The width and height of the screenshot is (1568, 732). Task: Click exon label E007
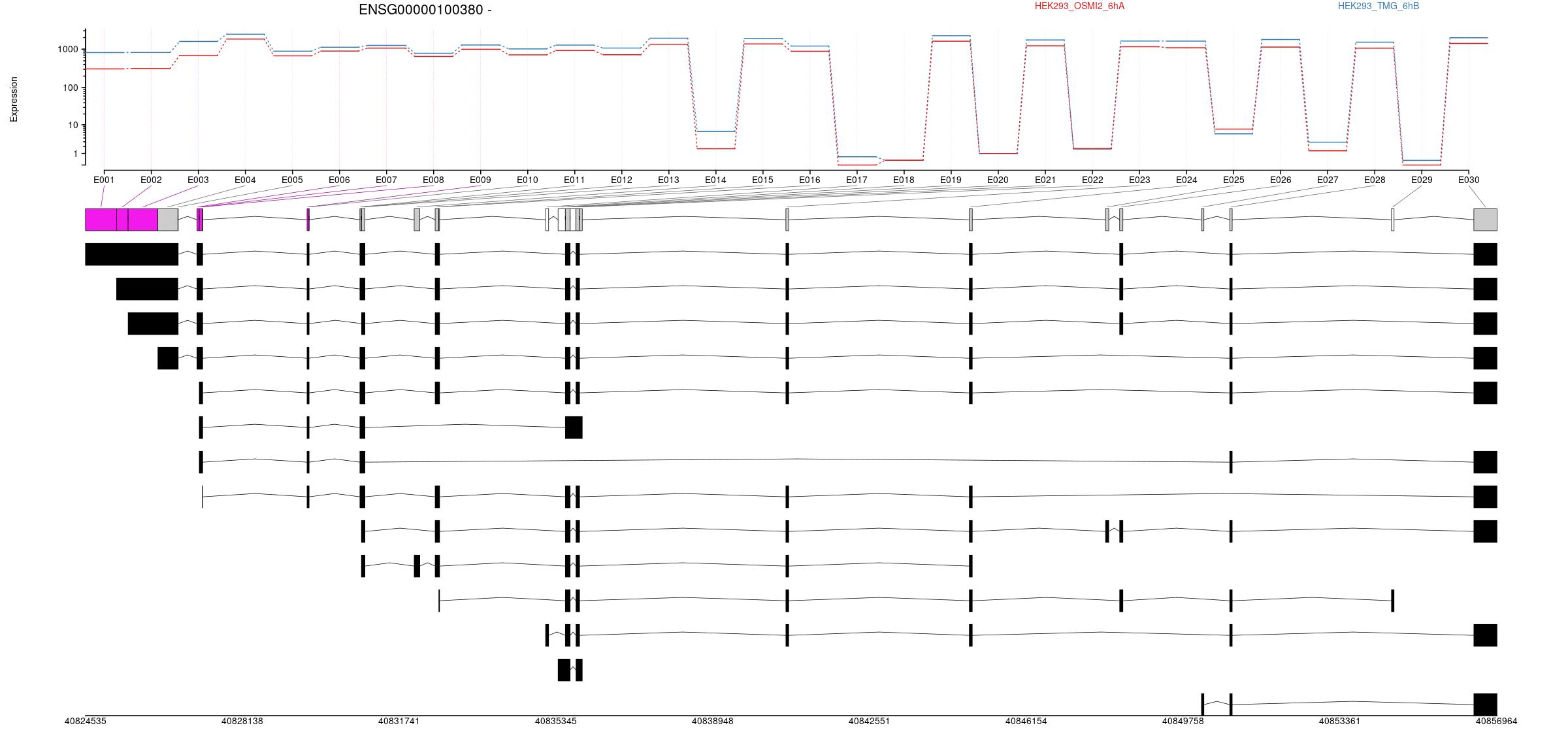[x=386, y=180]
